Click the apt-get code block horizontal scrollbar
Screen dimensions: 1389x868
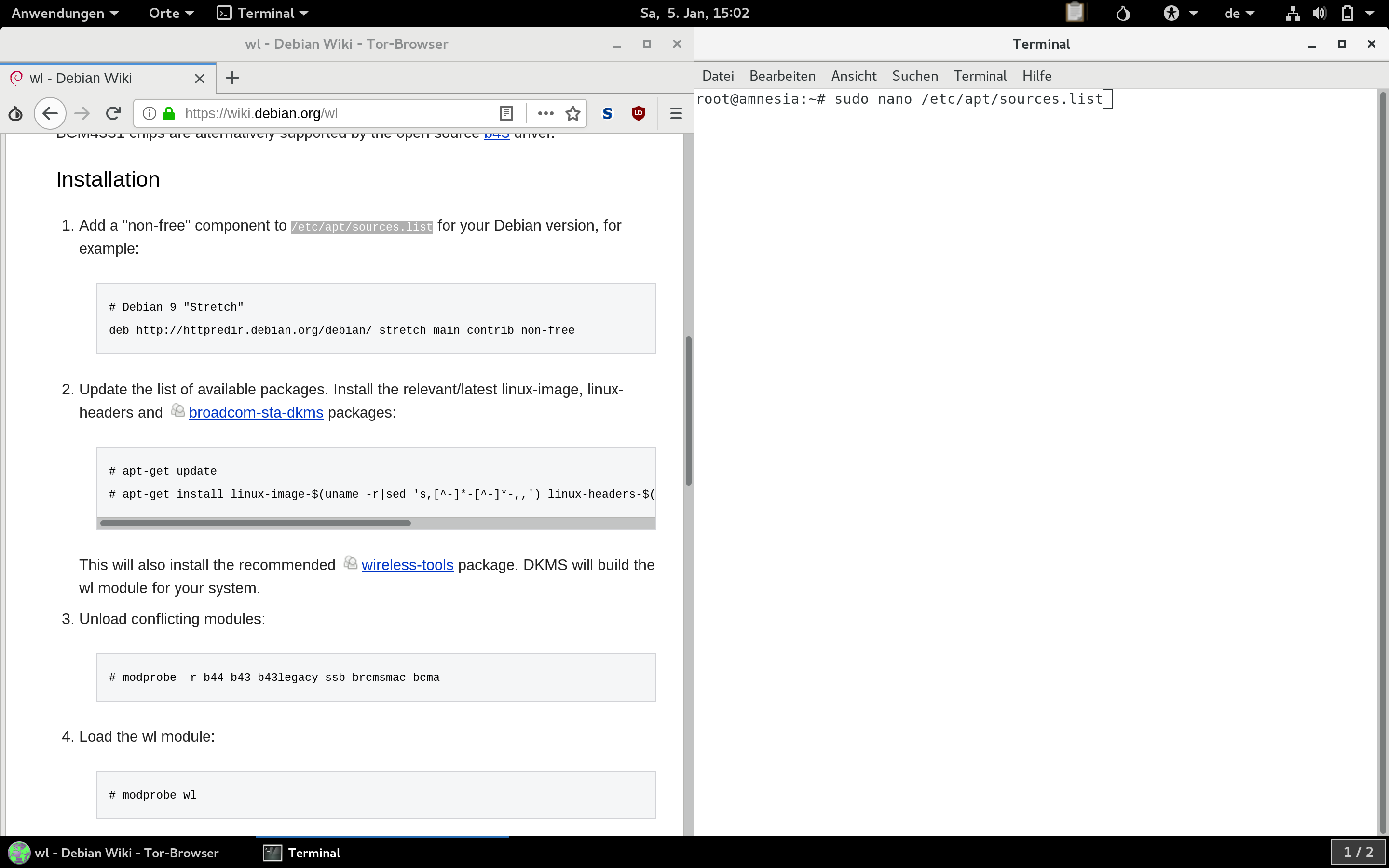pyautogui.click(x=256, y=523)
